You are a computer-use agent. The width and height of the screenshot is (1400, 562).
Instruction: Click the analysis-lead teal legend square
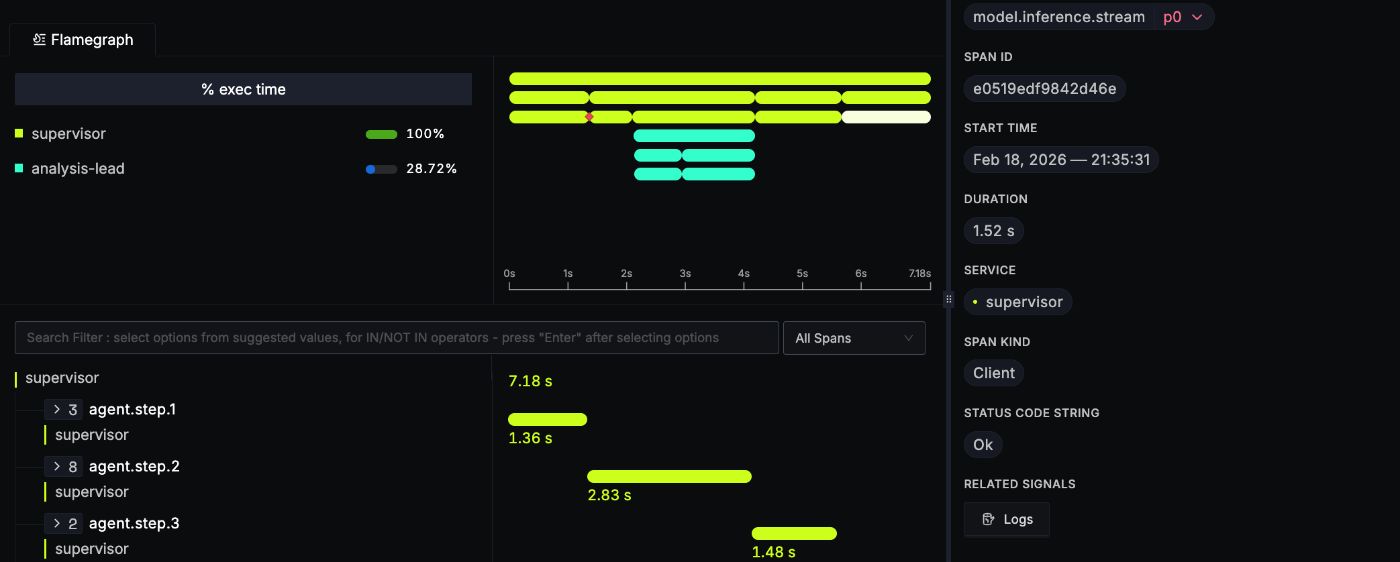point(19,169)
